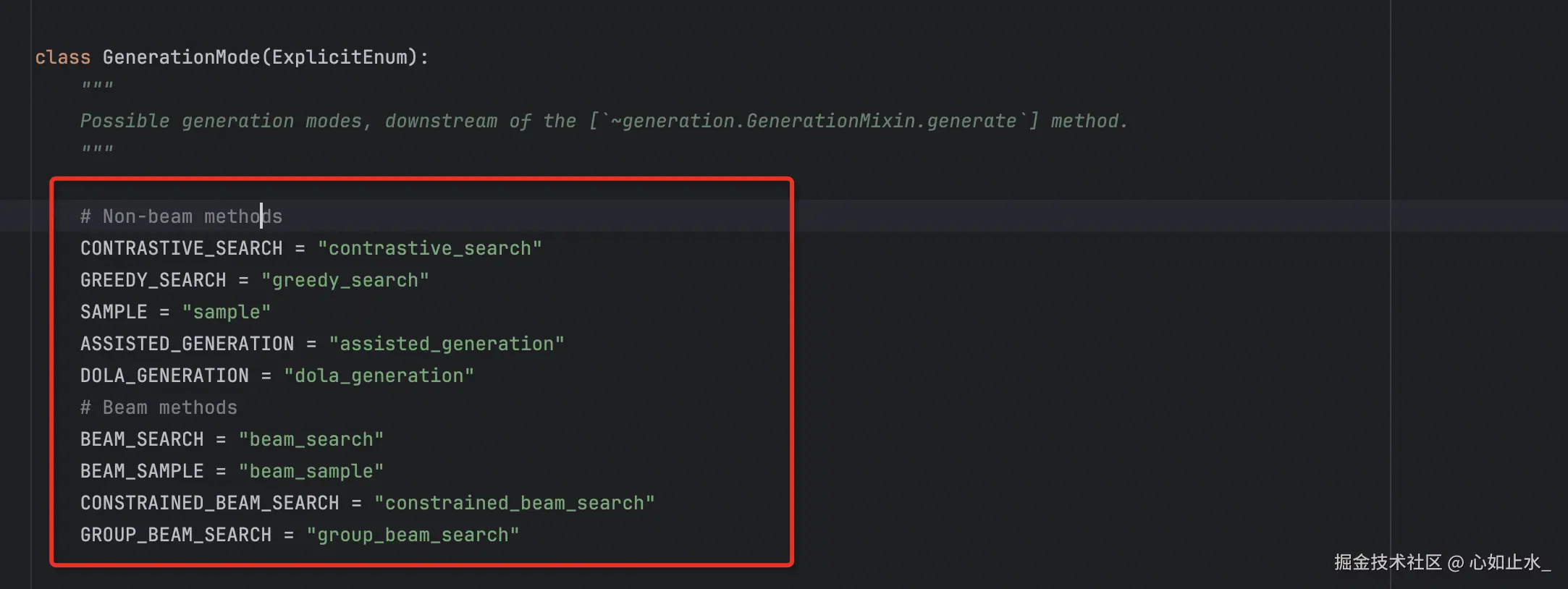
Task: Click the 'class' keyword
Action: tap(62, 57)
